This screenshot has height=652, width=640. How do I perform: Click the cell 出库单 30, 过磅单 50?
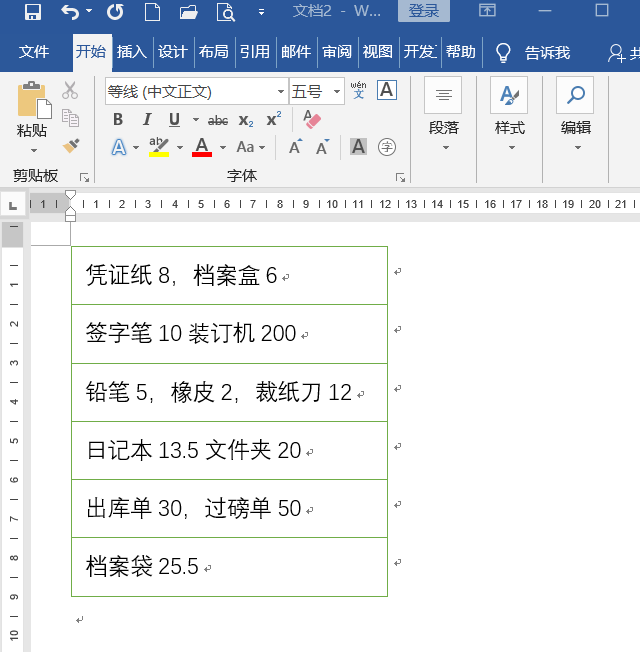[229, 509]
